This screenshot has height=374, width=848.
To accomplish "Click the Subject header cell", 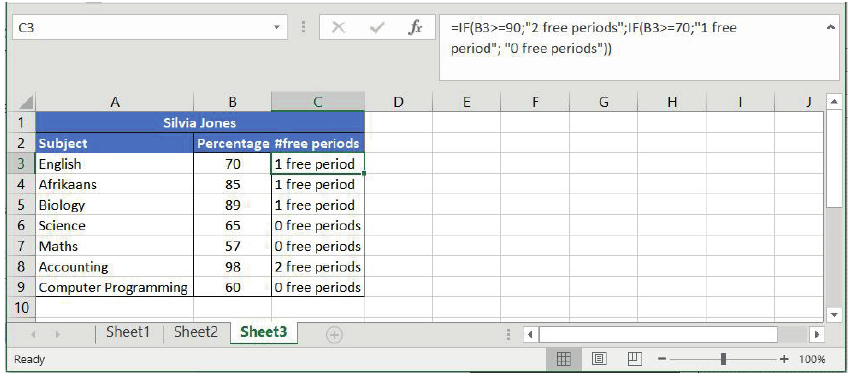I will click(x=114, y=143).
